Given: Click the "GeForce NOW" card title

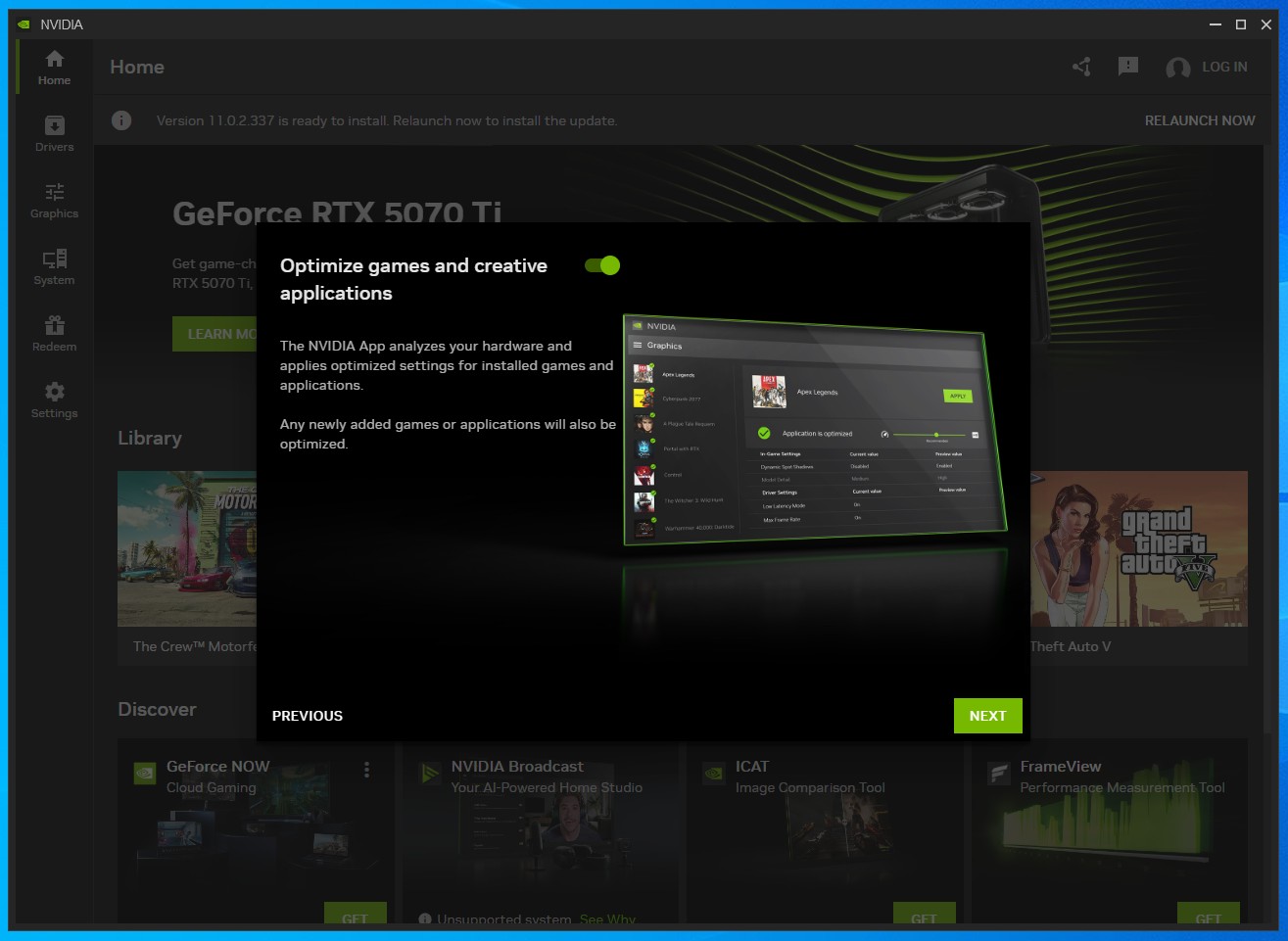Looking at the screenshot, I should pyautogui.click(x=217, y=767).
